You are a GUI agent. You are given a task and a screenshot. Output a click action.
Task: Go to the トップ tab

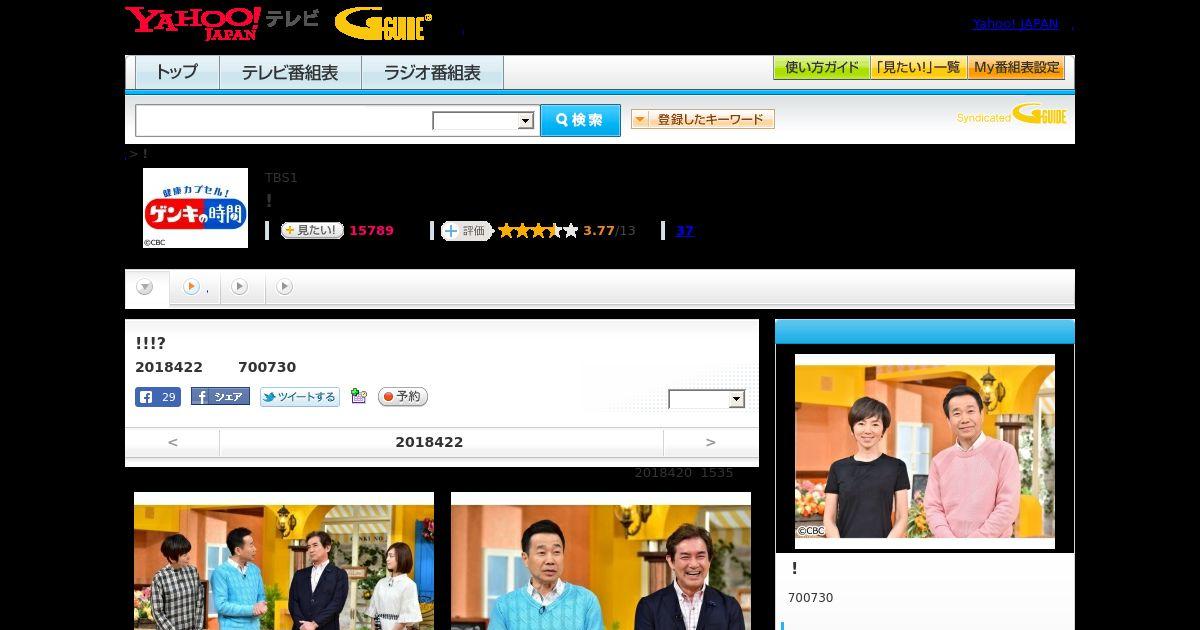[x=177, y=72]
